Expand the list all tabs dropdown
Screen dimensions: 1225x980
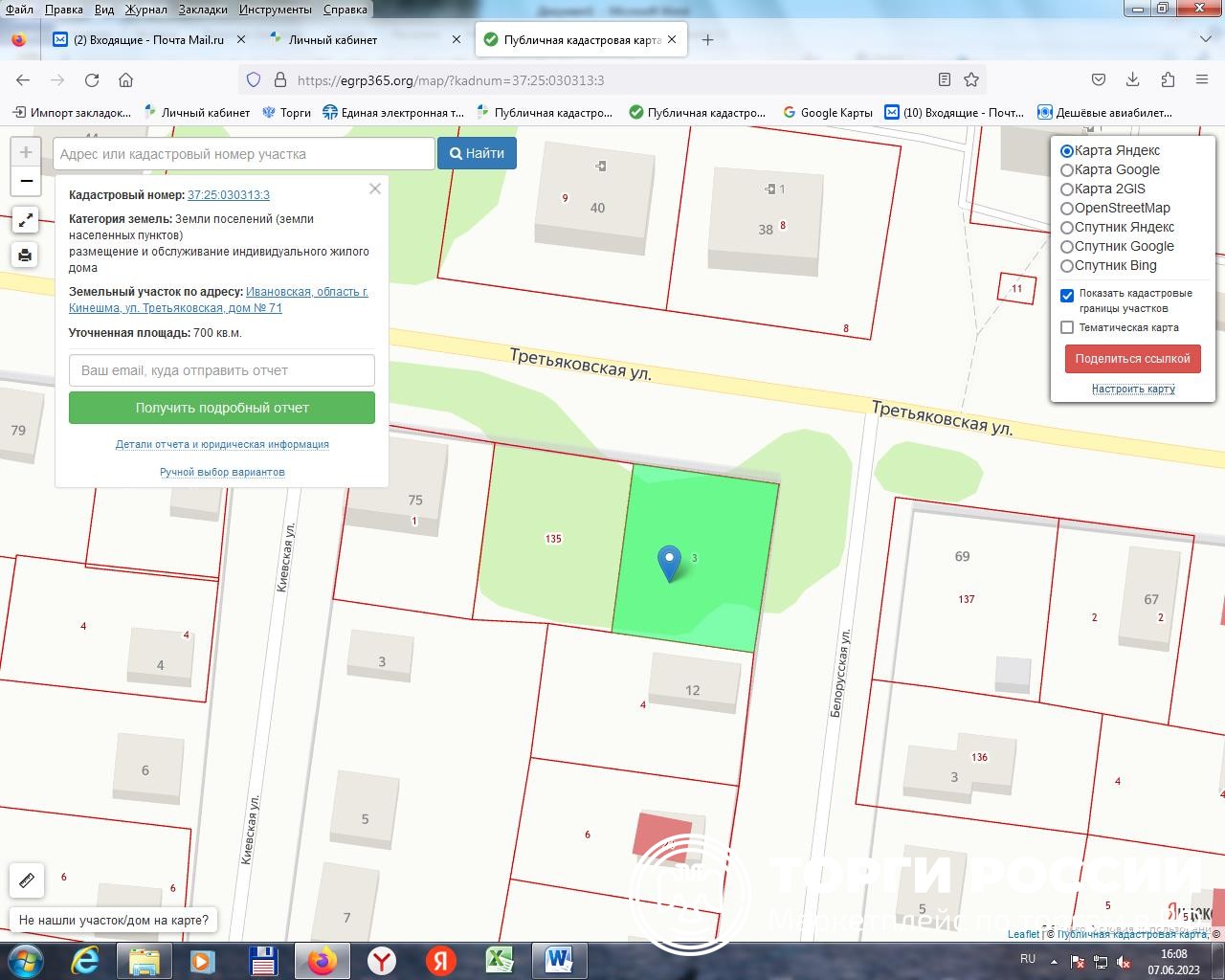(x=1206, y=39)
